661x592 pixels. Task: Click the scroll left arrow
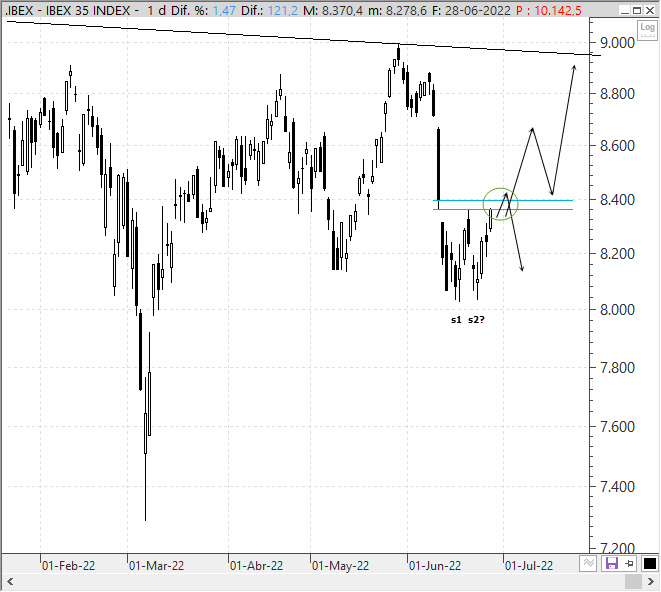pos(10,582)
